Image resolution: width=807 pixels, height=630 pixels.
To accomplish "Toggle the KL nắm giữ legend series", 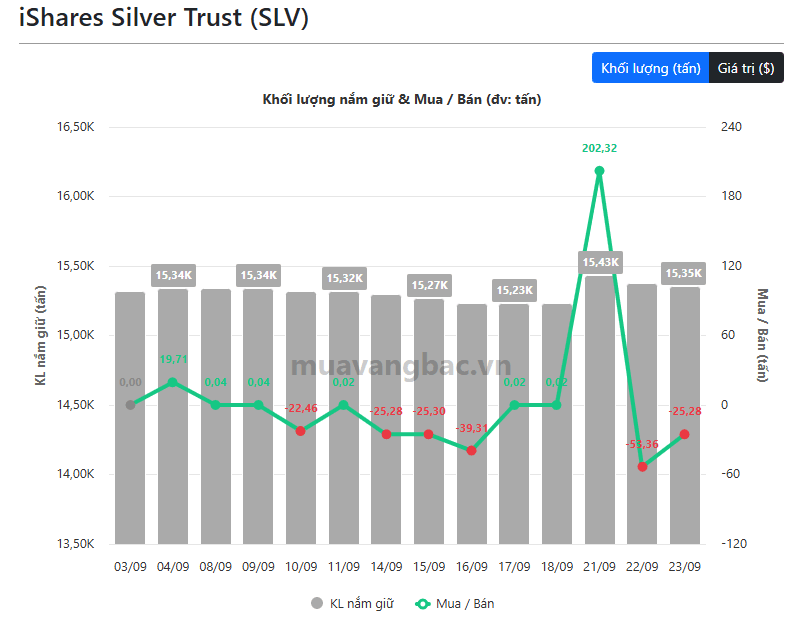I will [353, 603].
